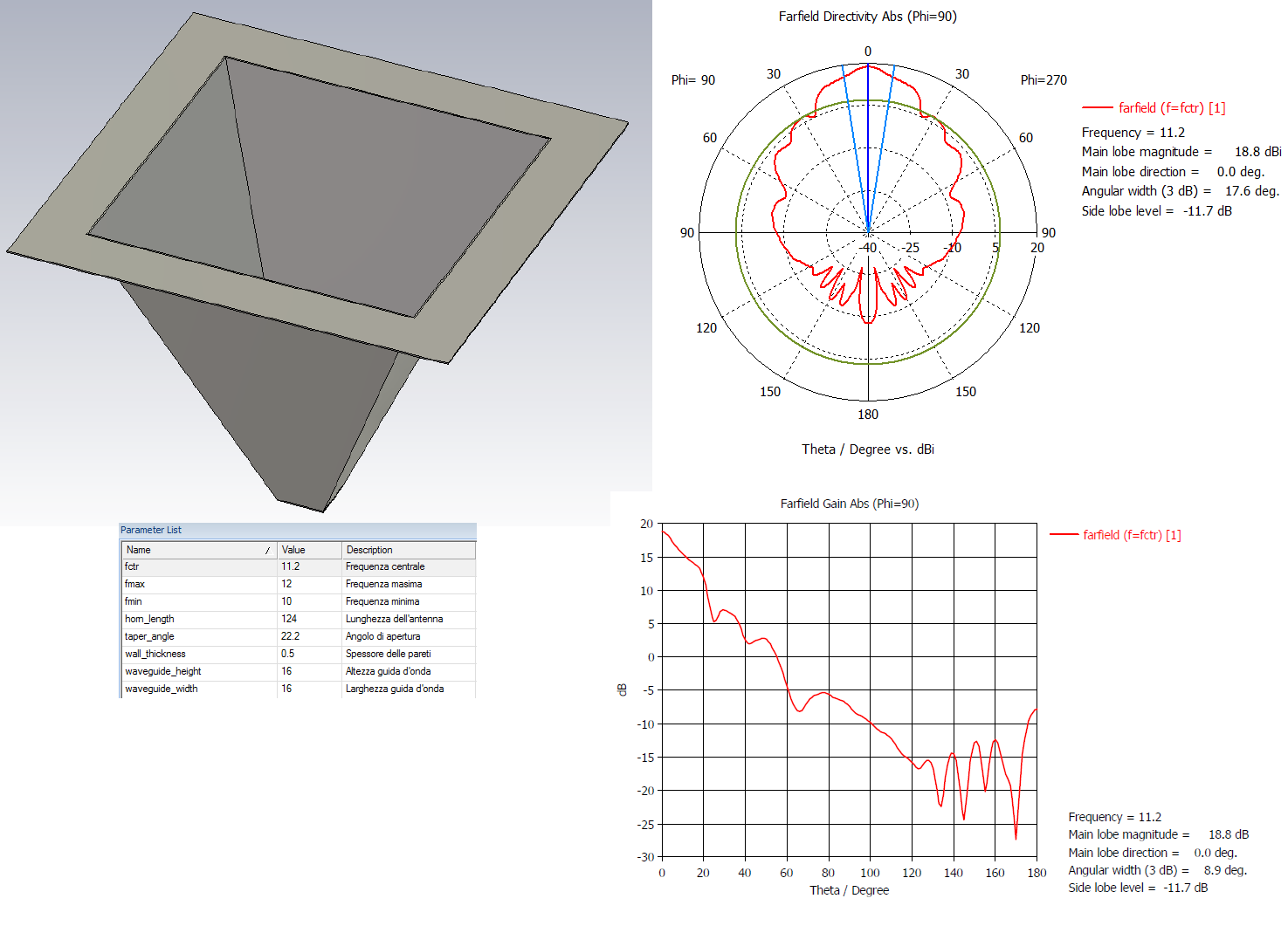Viewport: 1288px width, 926px height.
Task: Select the fmin parameter name
Action: pos(133,601)
